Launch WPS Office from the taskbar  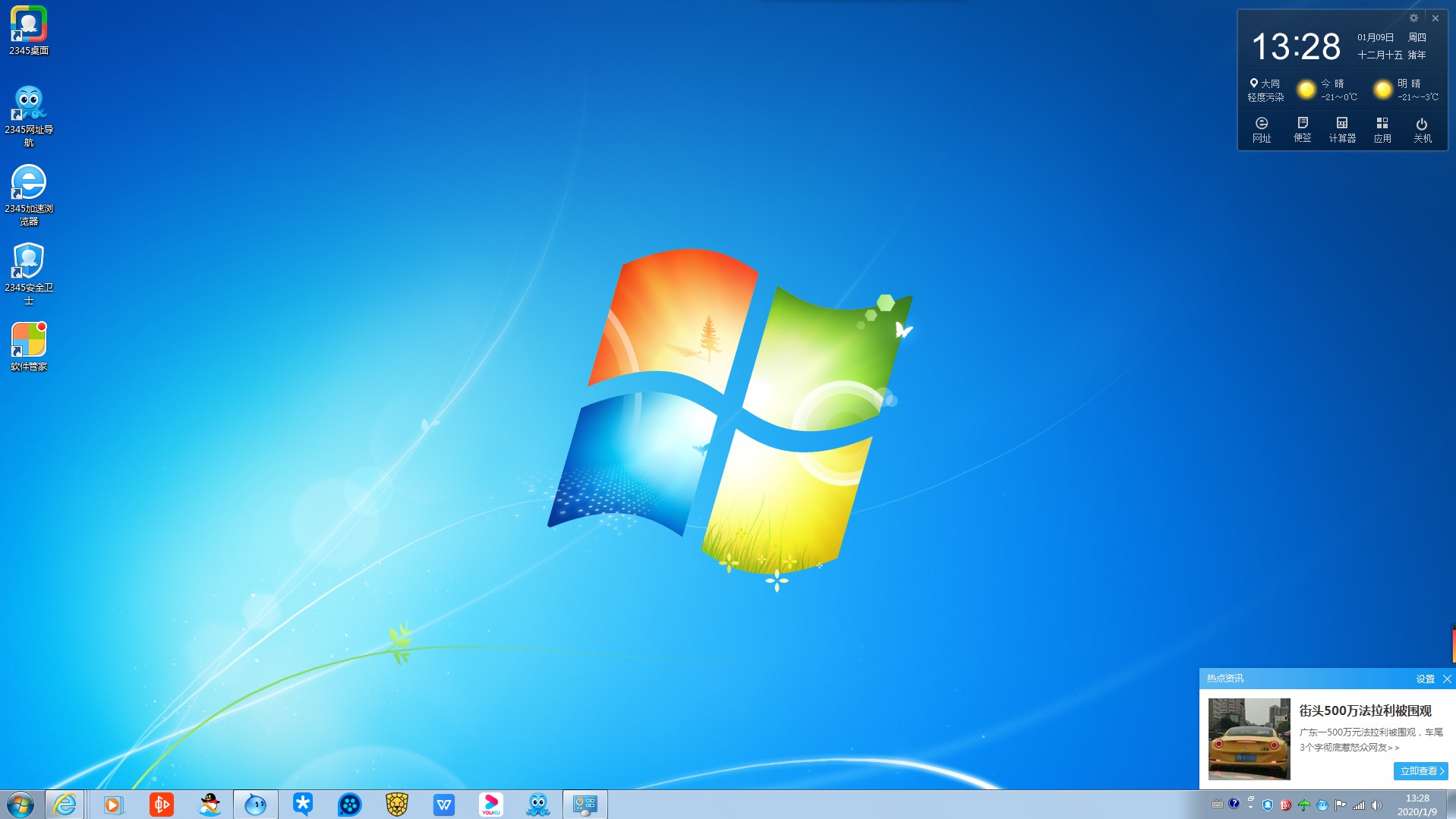click(444, 805)
